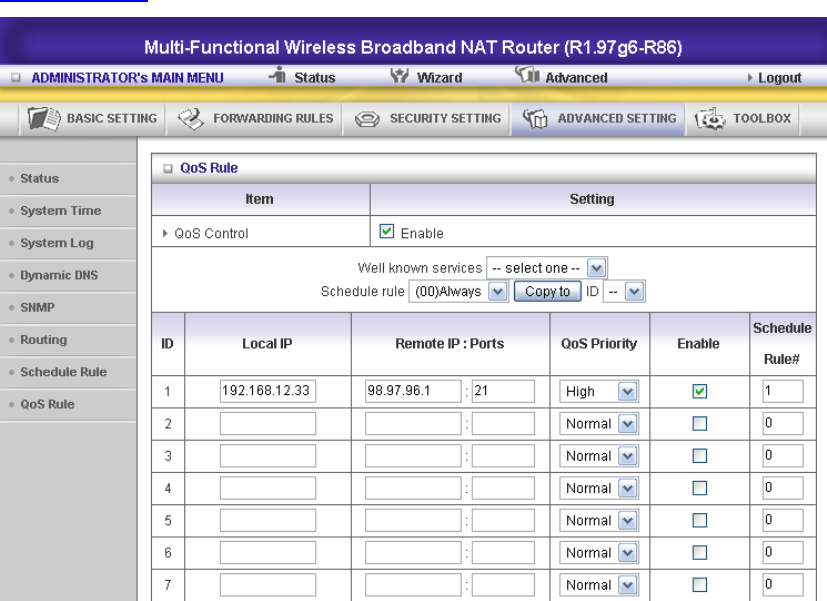Switch to the Security Setting tab
The width and height of the screenshot is (827, 601).
[427, 119]
